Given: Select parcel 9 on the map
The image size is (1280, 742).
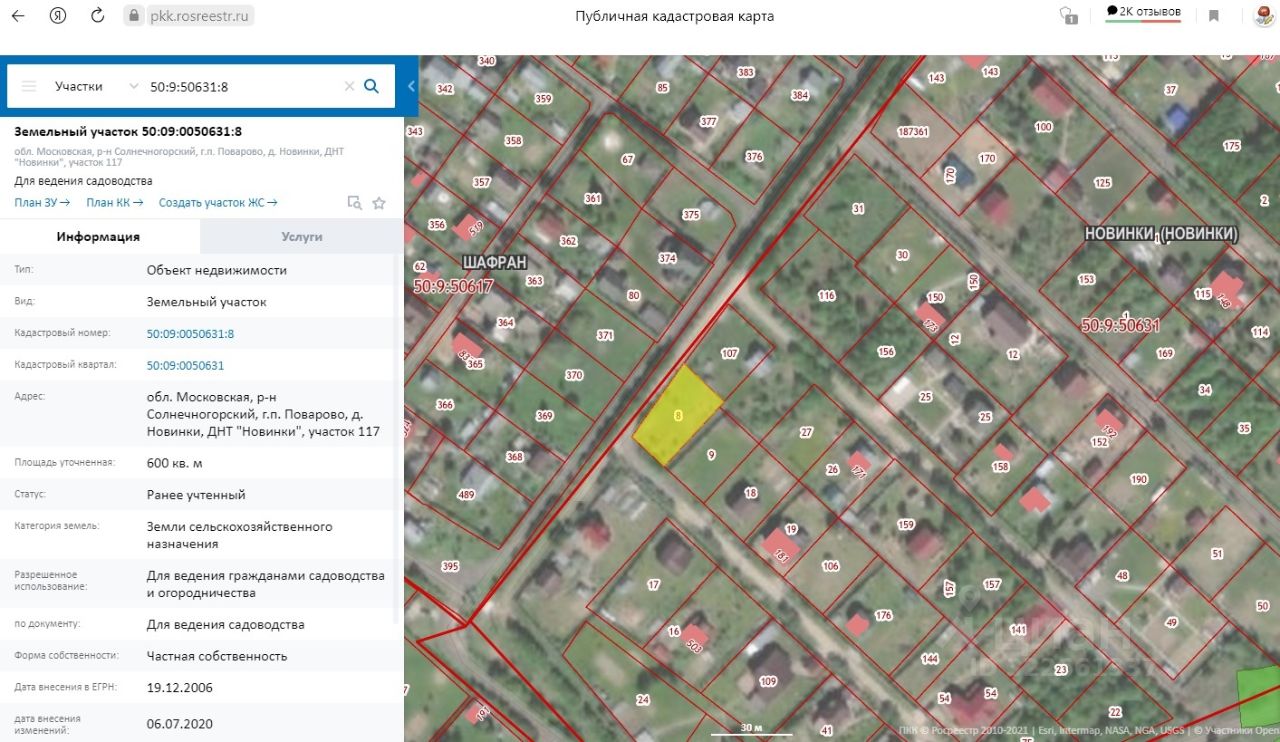Looking at the screenshot, I should coord(711,455).
